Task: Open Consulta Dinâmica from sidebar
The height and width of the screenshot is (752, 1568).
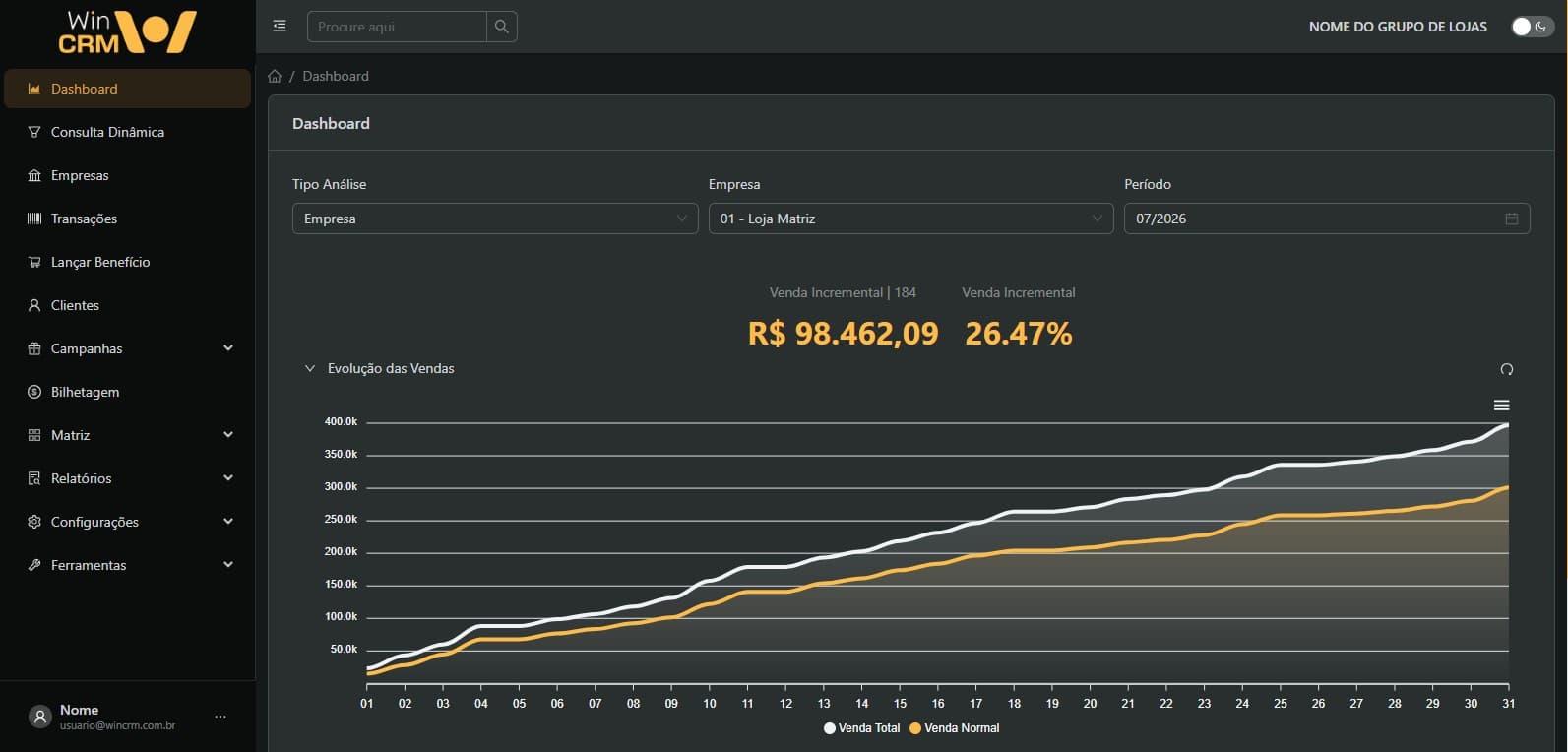Action: [x=128, y=132]
